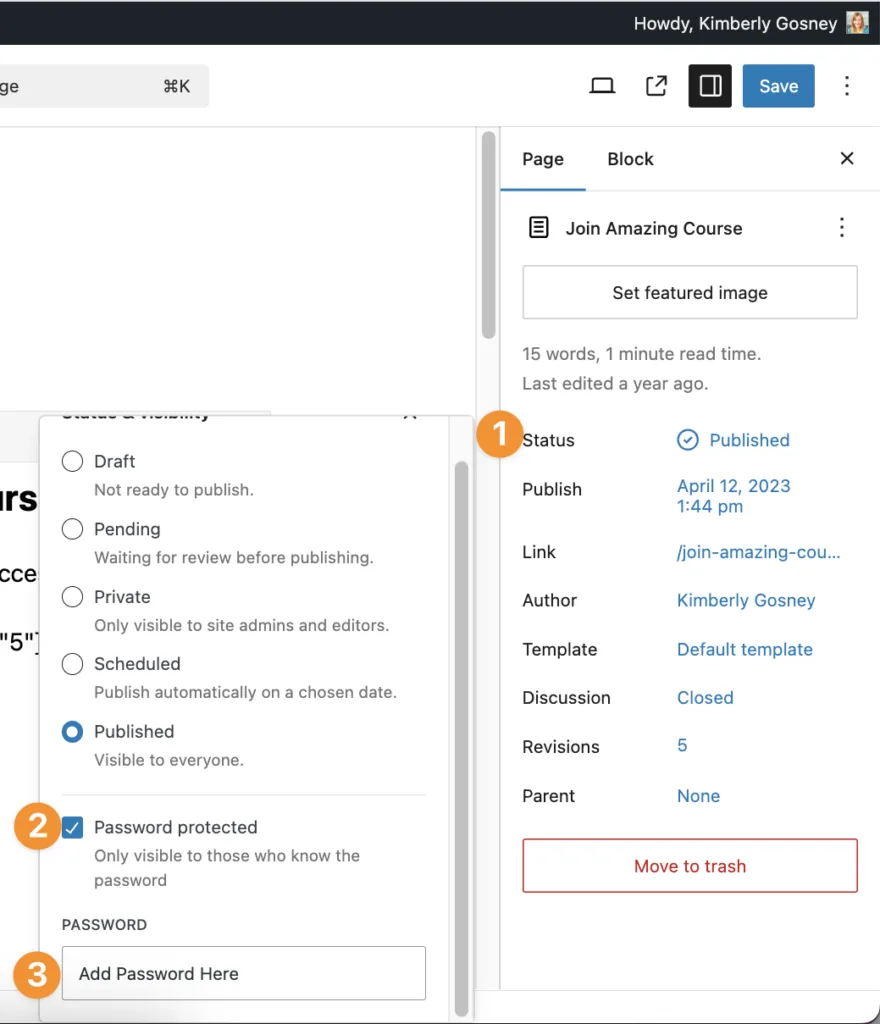Click into the Password input field
Screen dimensions: 880x1024
point(243,973)
